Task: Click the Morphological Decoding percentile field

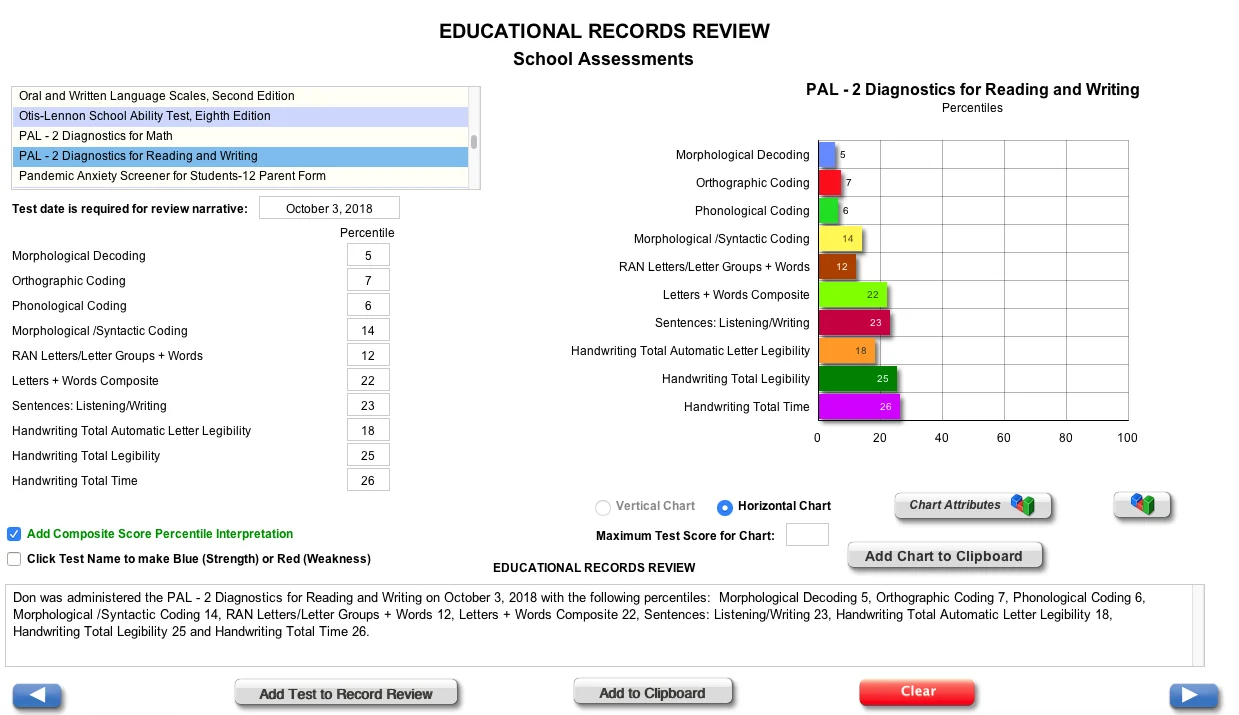Action: (368, 255)
